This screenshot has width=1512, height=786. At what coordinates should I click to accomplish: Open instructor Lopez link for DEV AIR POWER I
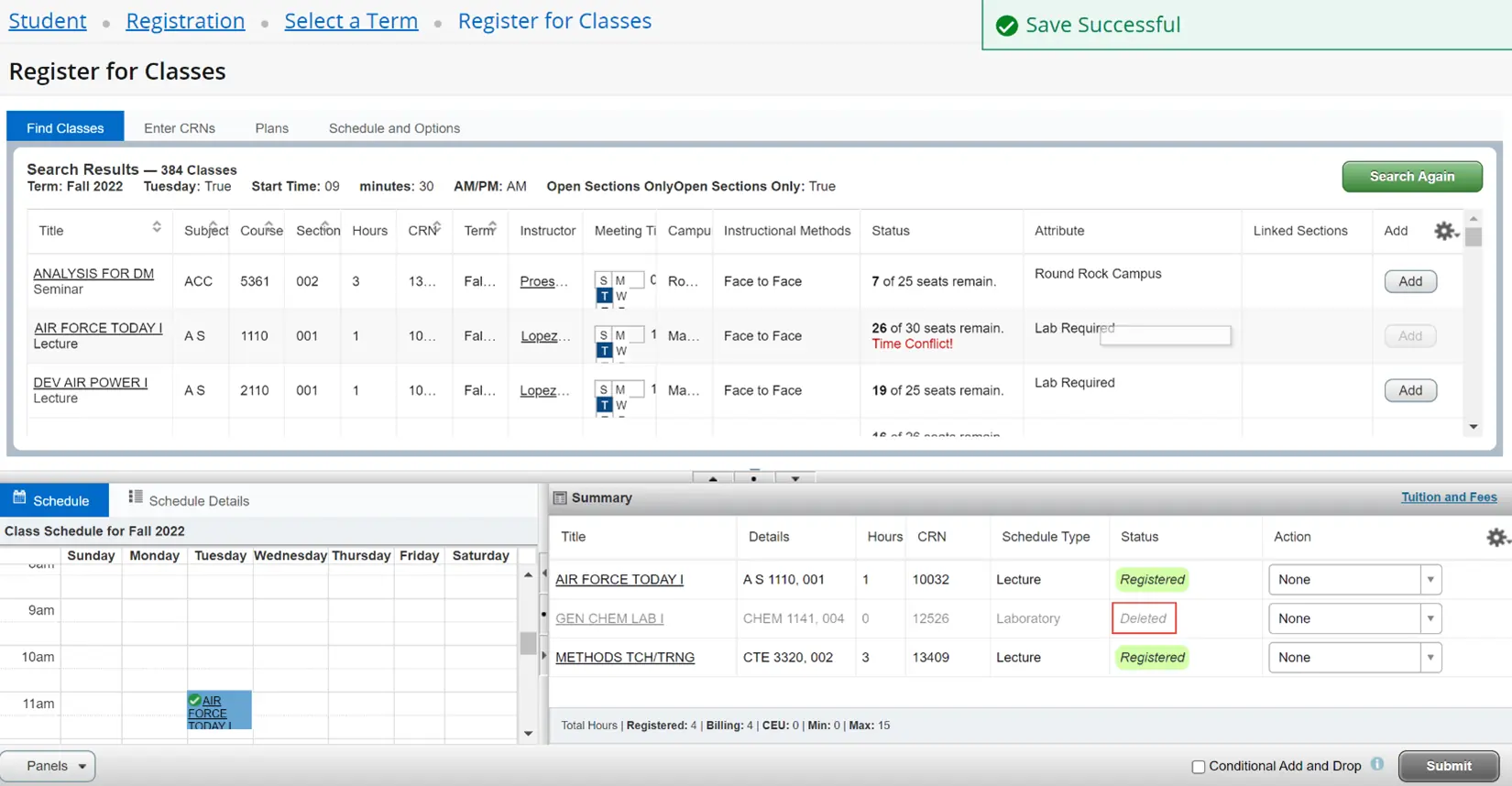pos(544,390)
